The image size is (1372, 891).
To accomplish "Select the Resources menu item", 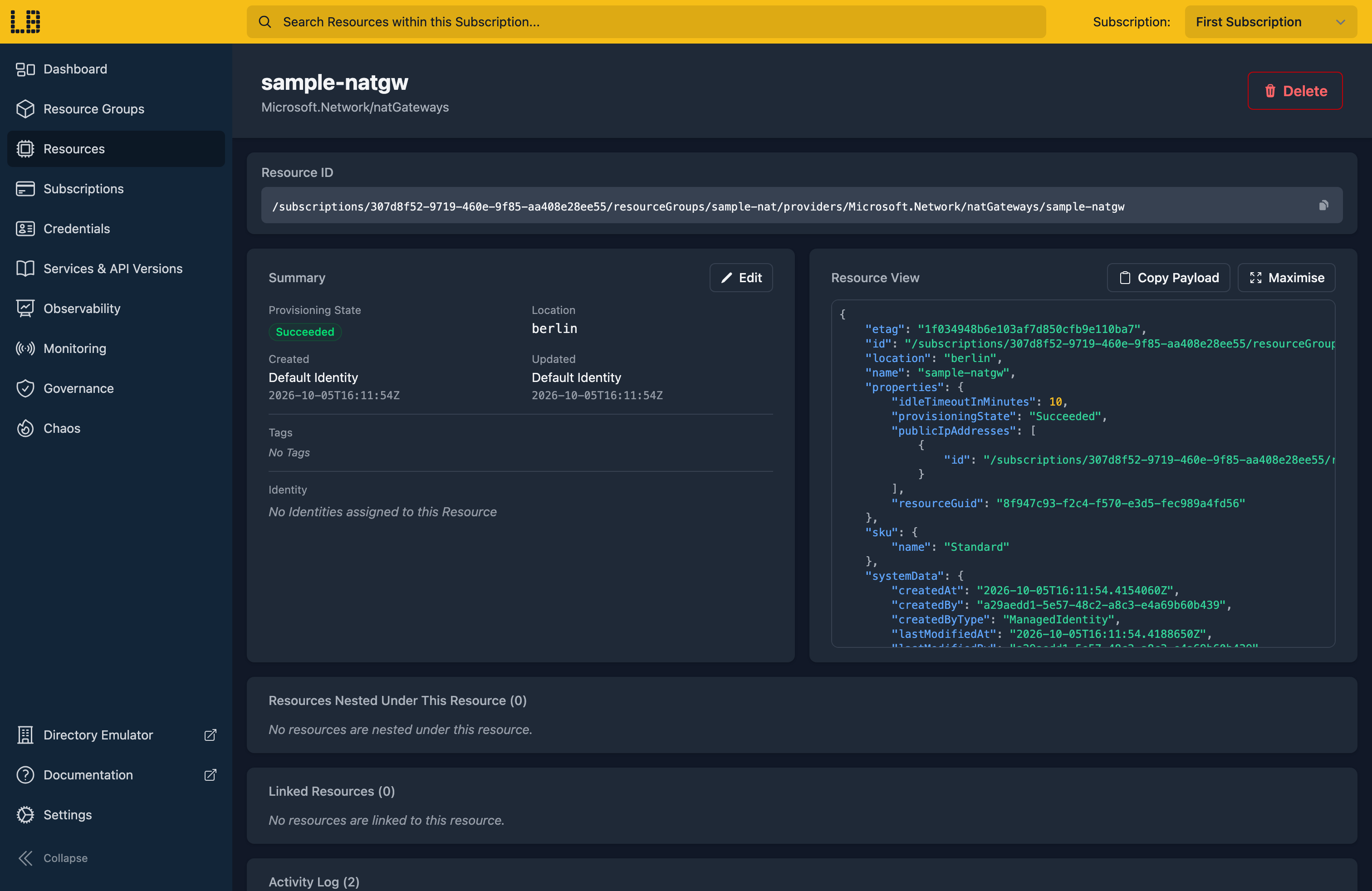I will click(x=116, y=149).
